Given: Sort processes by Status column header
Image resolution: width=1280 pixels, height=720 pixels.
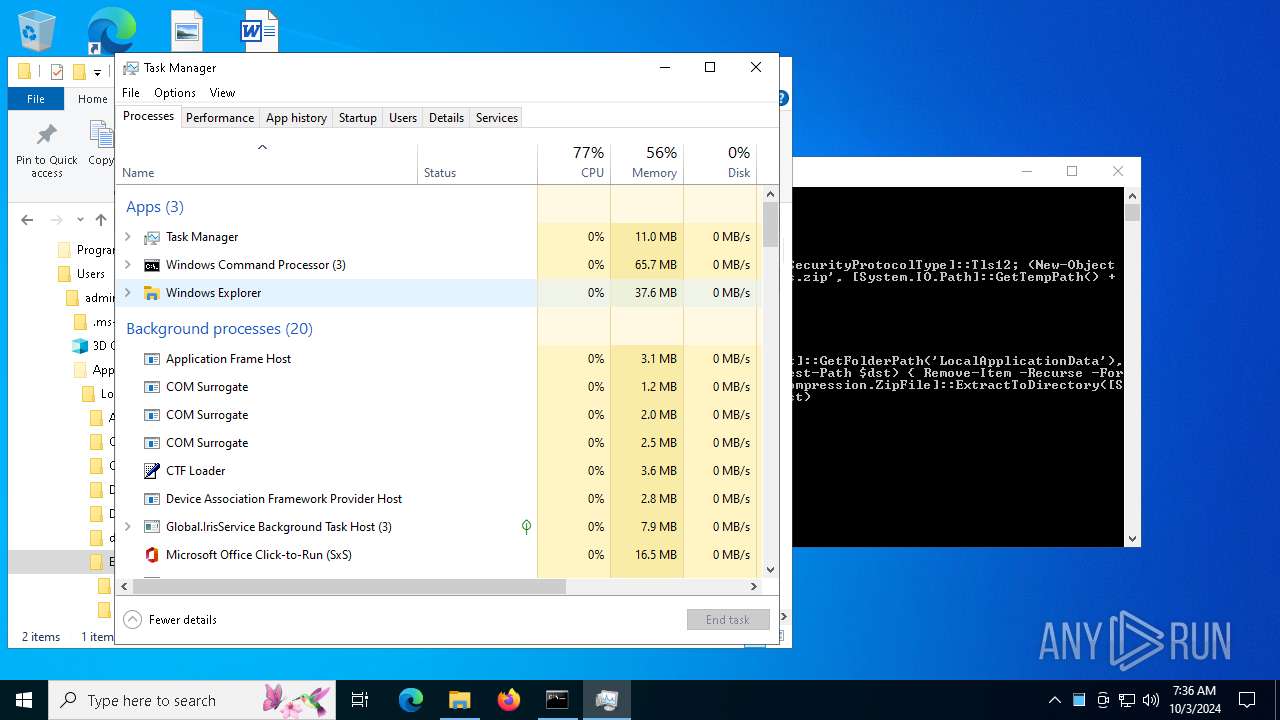Looking at the screenshot, I should 477,163.
